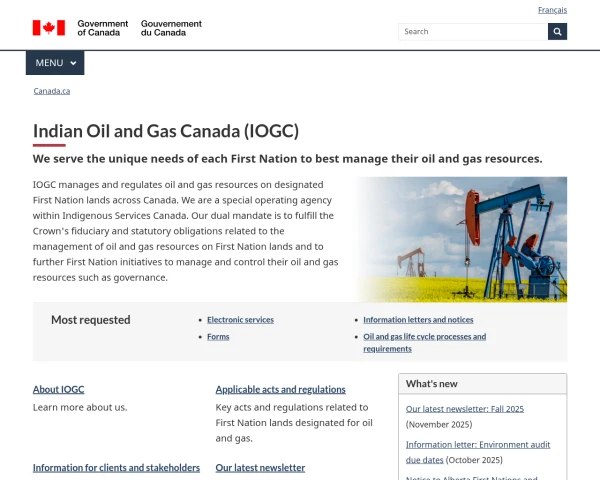Open the Our latest newsletter heading link
Viewport: 600px width, 480px height.
(260, 467)
